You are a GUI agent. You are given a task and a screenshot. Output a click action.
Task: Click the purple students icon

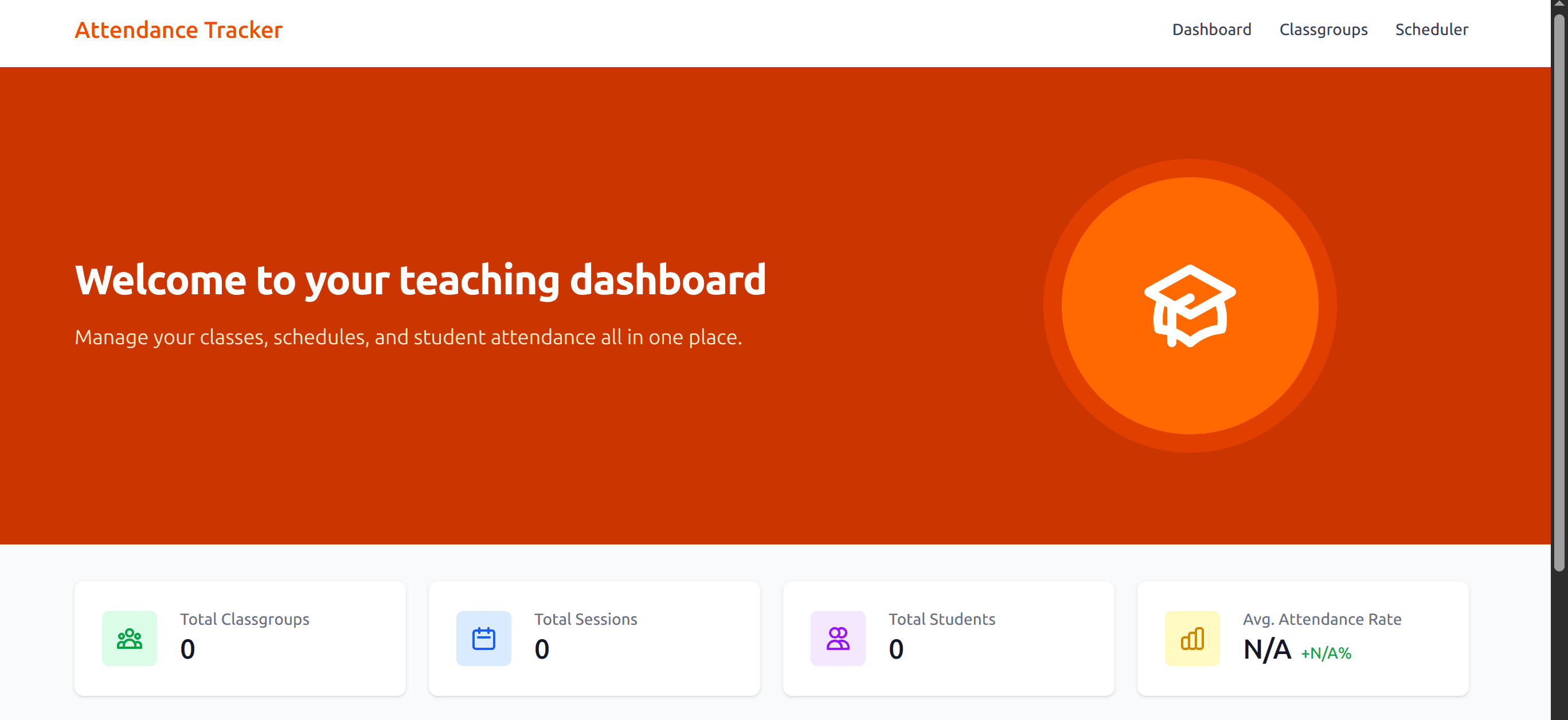pos(838,639)
